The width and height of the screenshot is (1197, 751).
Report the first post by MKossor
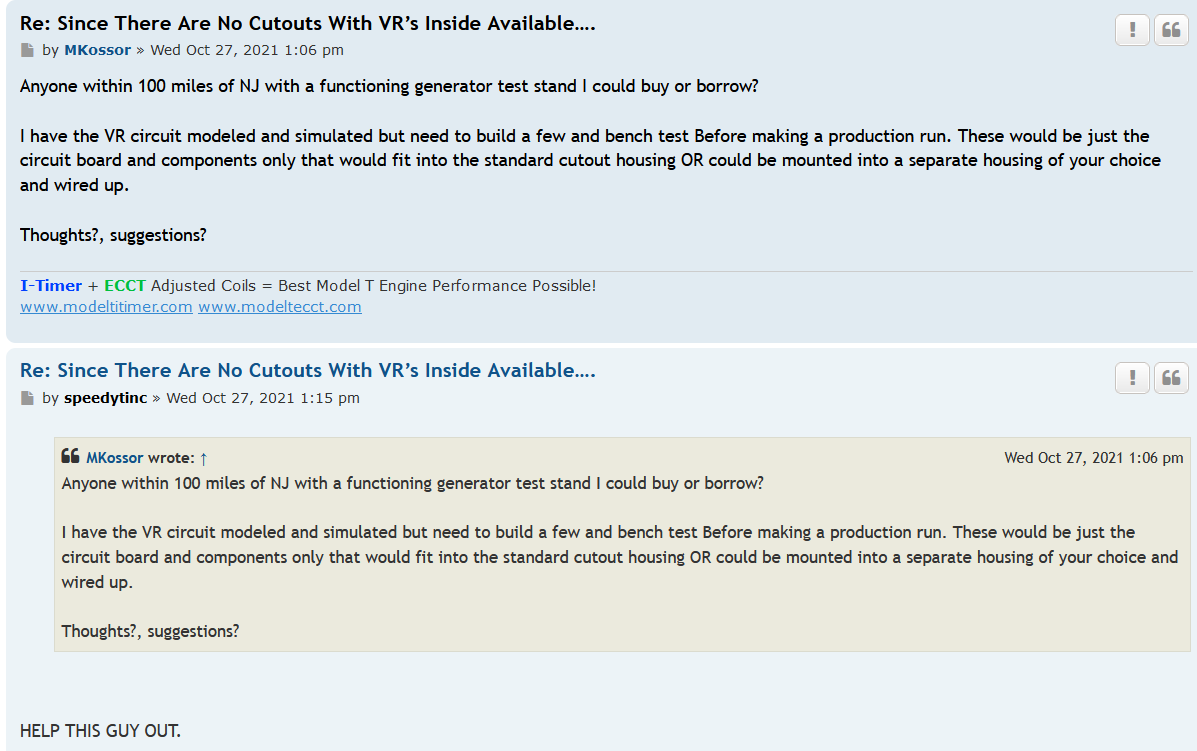coord(1132,30)
